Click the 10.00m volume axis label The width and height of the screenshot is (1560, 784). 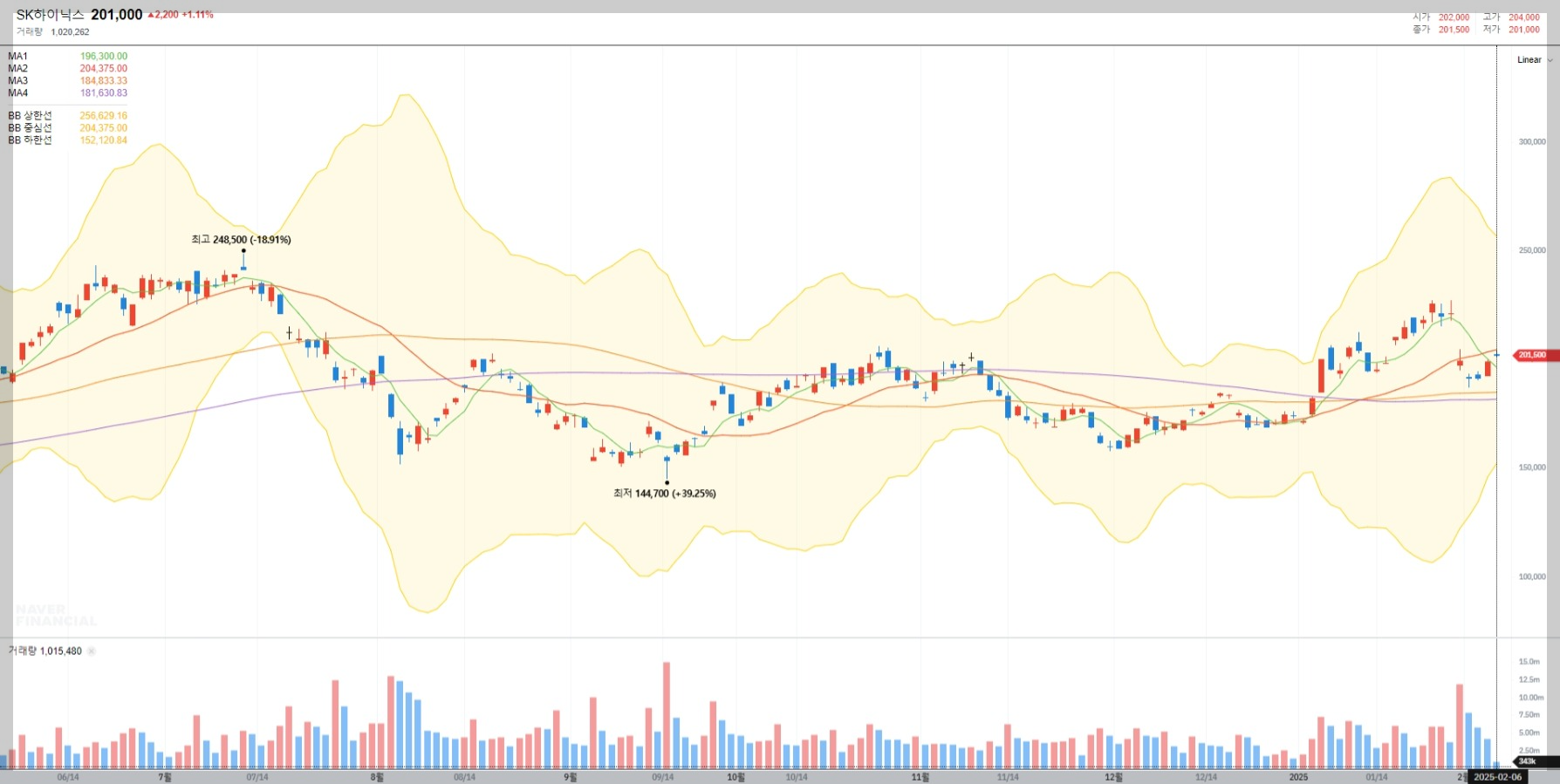1531,698
